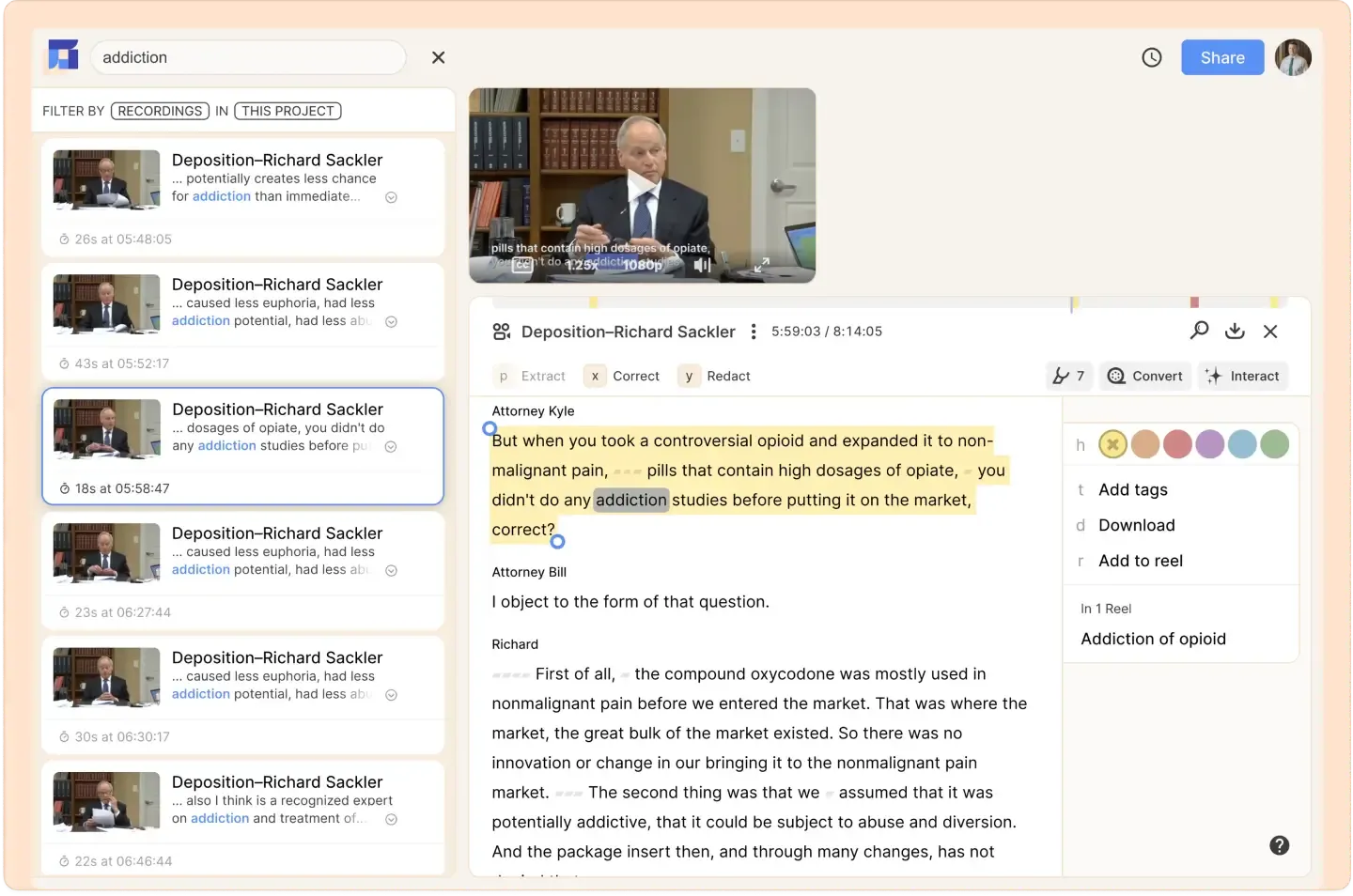Image resolution: width=1353 pixels, height=896 pixels.
Task: Open the history clock icon
Action: pyautogui.click(x=1151, y=57)
